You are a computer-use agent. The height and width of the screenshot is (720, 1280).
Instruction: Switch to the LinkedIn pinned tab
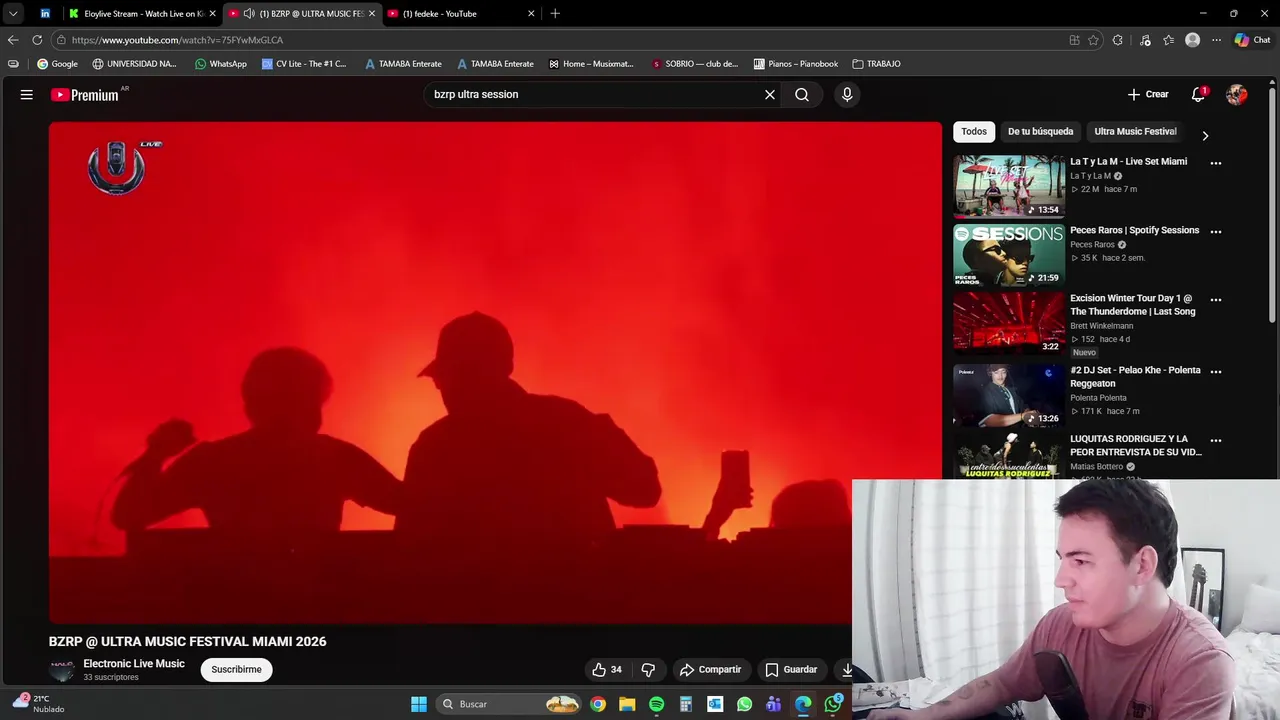point(45,14)
